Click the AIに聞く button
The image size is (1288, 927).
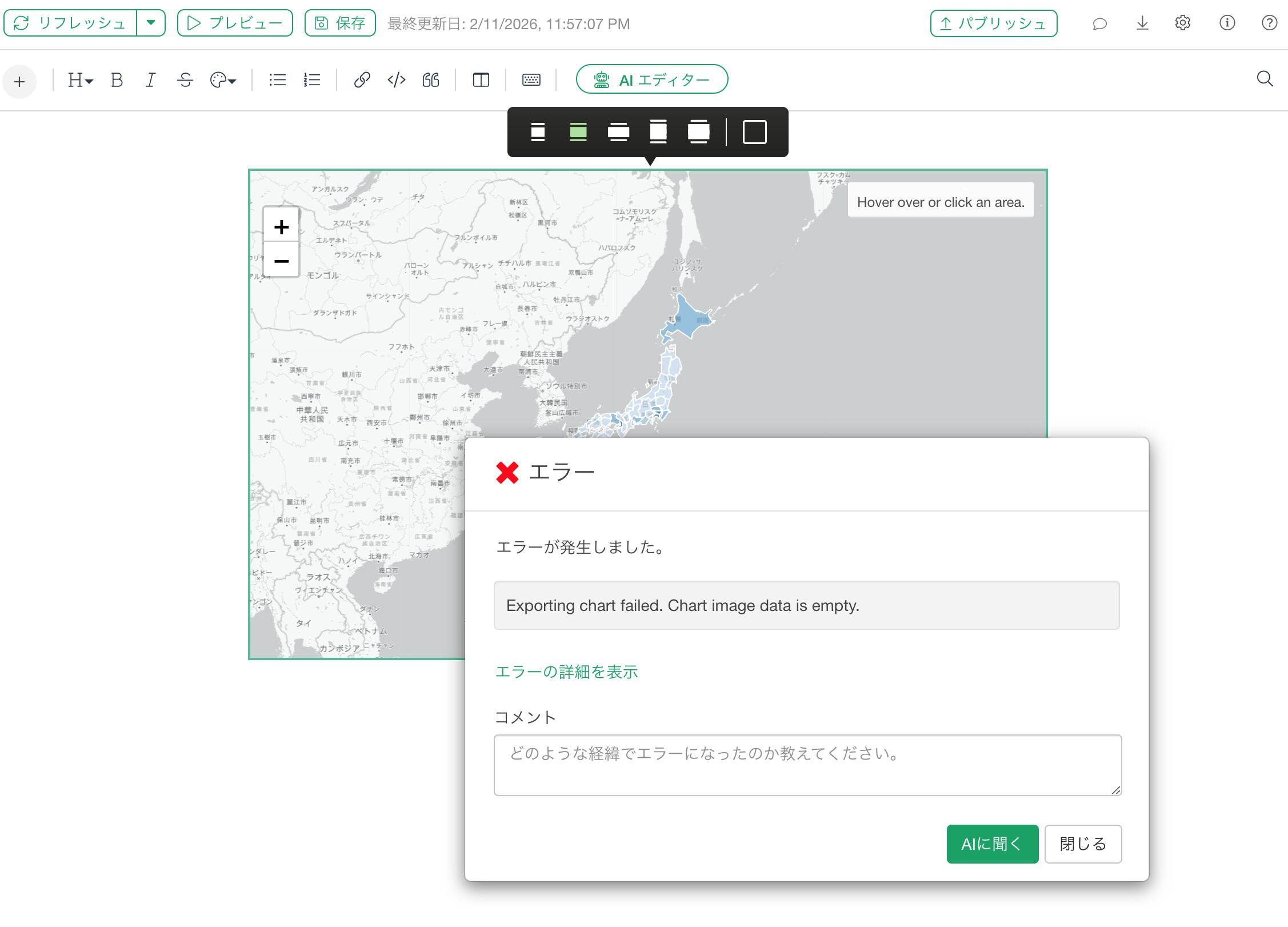click(991, 844)
